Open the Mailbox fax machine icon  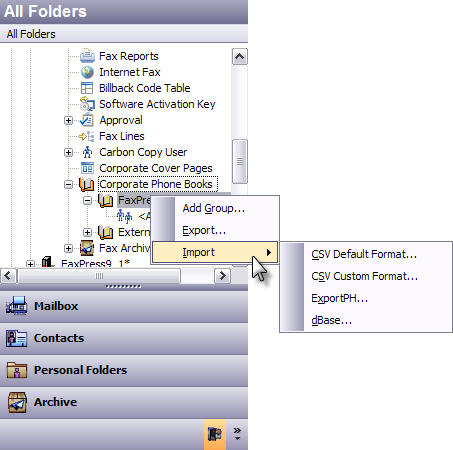click(x=16, y=306)
